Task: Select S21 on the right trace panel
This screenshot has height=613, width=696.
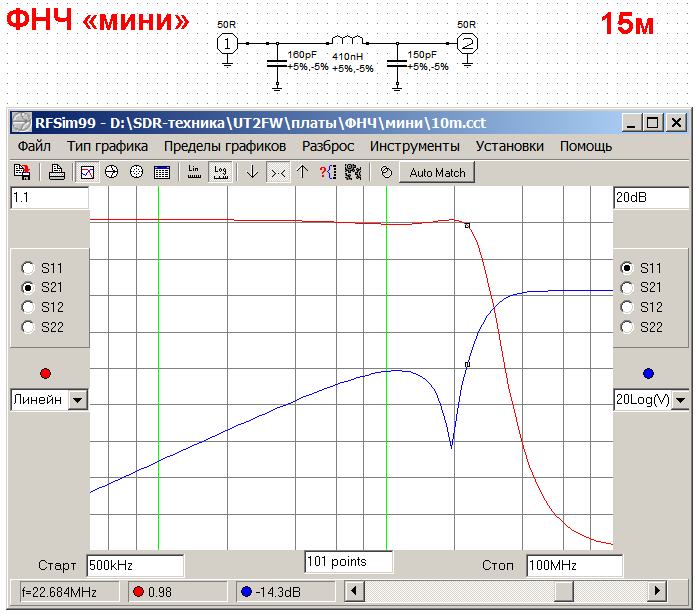Action: pos(627,288)
